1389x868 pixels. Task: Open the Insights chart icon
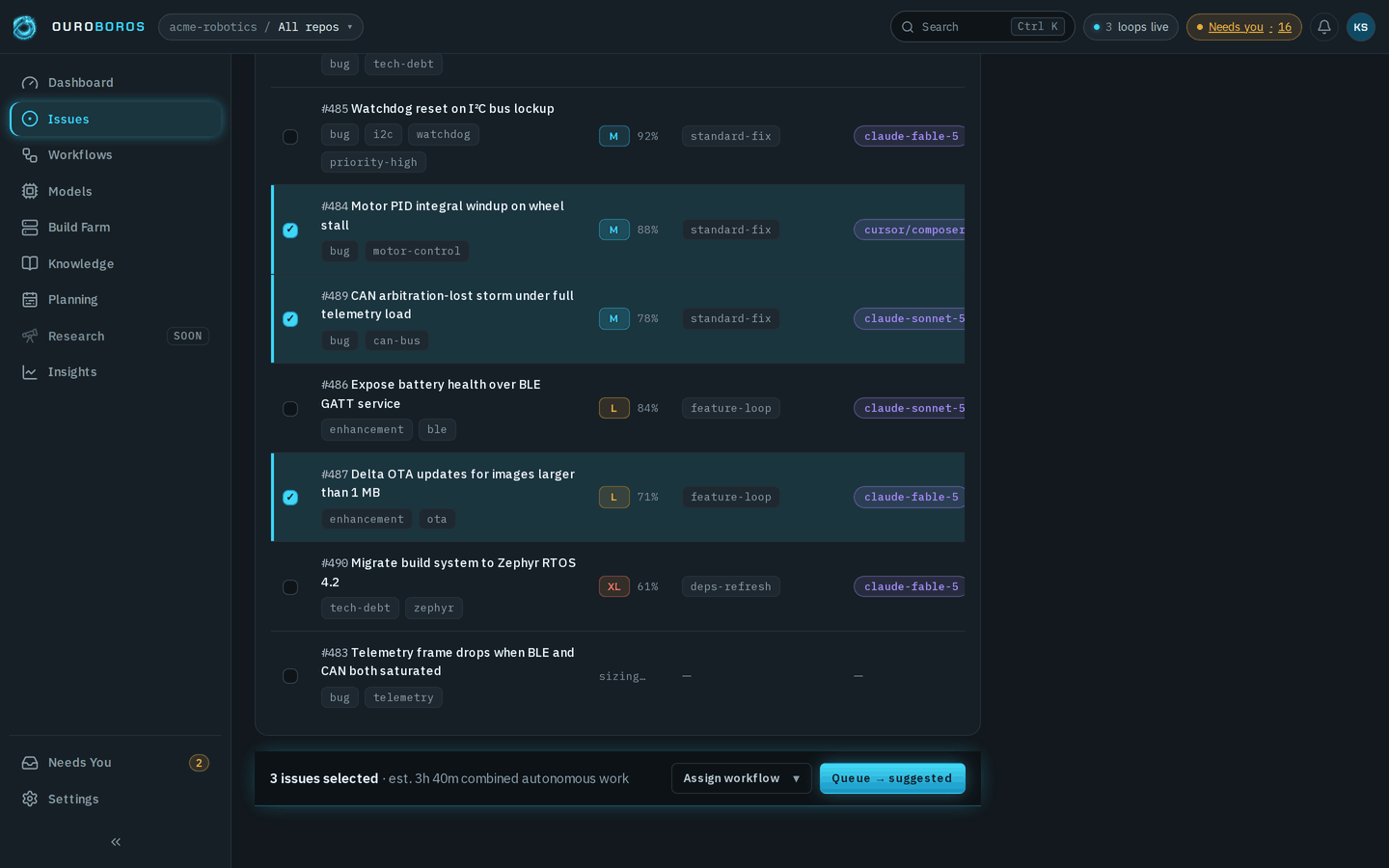coord(30,372)
